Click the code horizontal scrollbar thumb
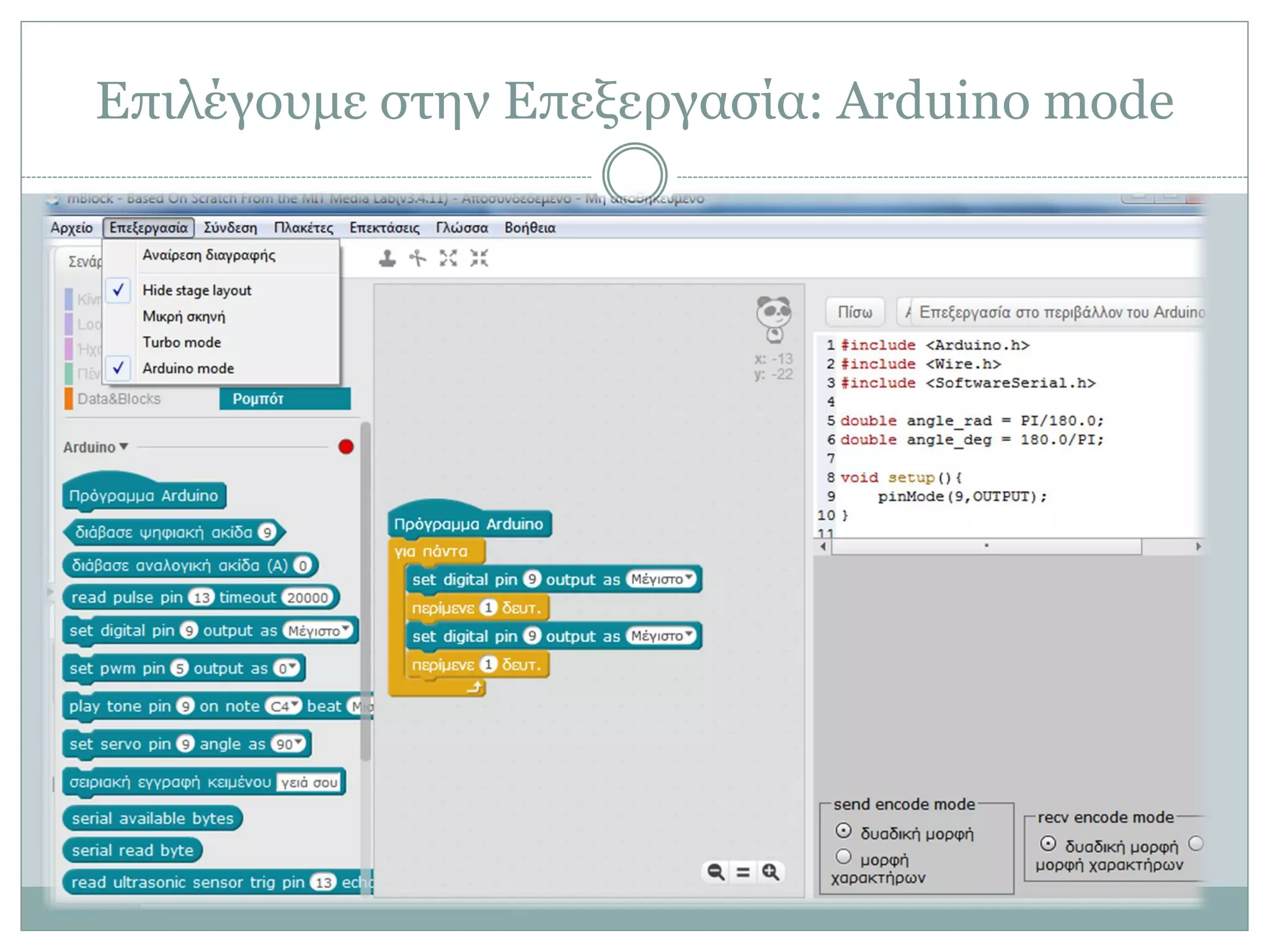Image resolution: width=1270 pixels, height=952 pixels. pos(986,547)
